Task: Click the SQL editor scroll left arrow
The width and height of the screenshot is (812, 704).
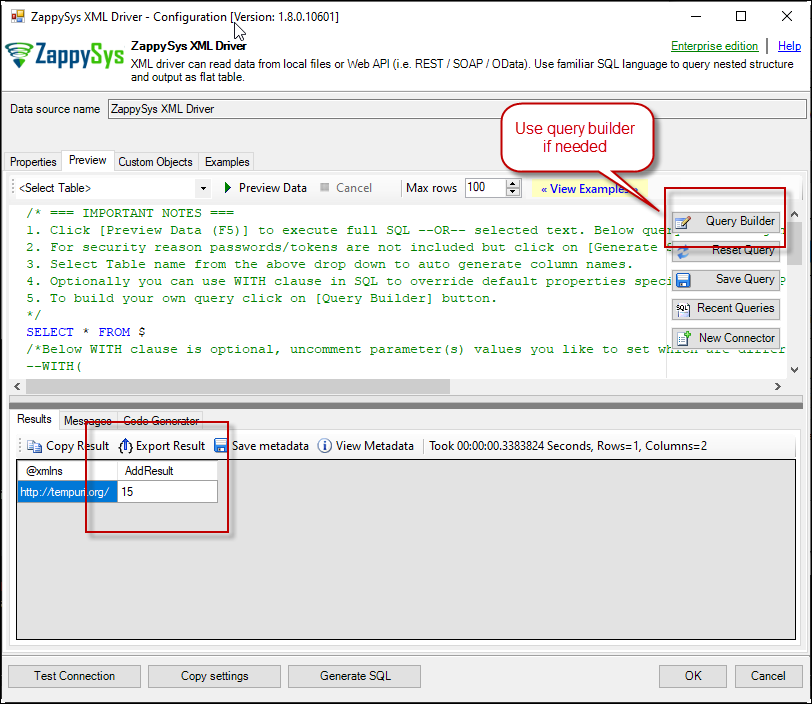Action: [17, 386]
